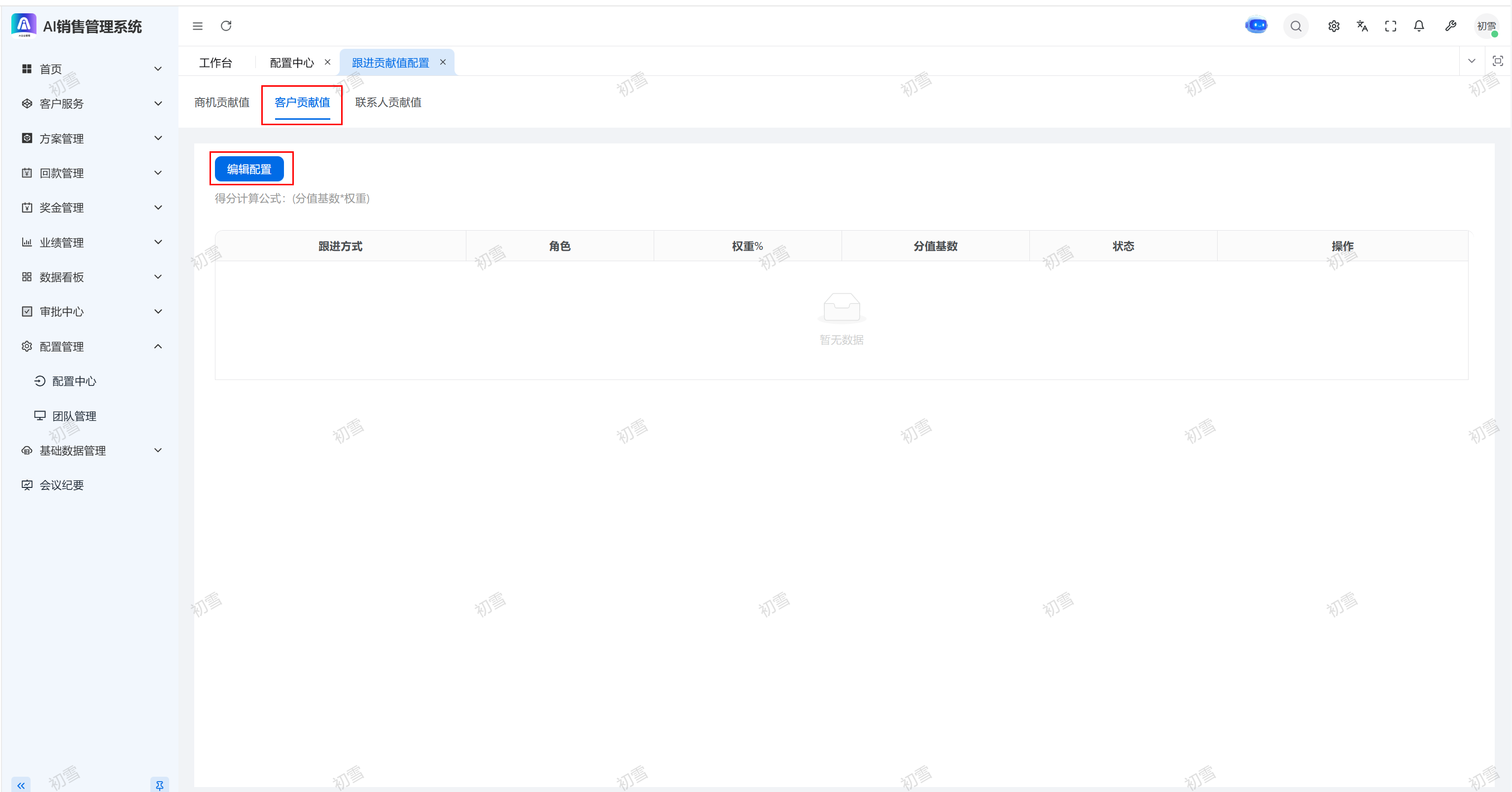Image resolution: width=1512 pixels, height=792 pixels.
Task: Open the settings gear icon in header
Action: coord(1334,27)
